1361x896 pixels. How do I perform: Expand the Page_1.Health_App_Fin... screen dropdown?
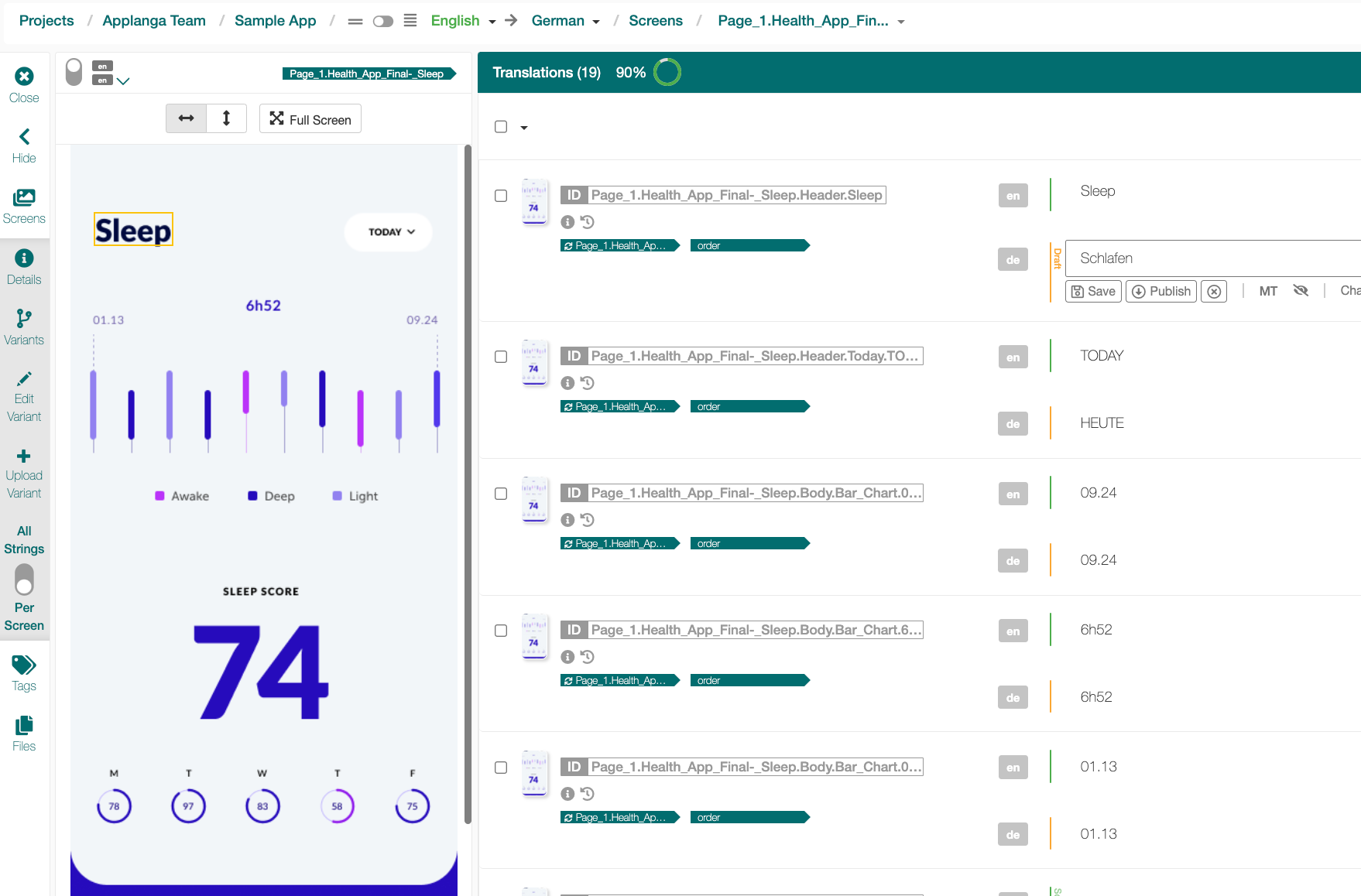pyautogui.click(x=900, y=22)
